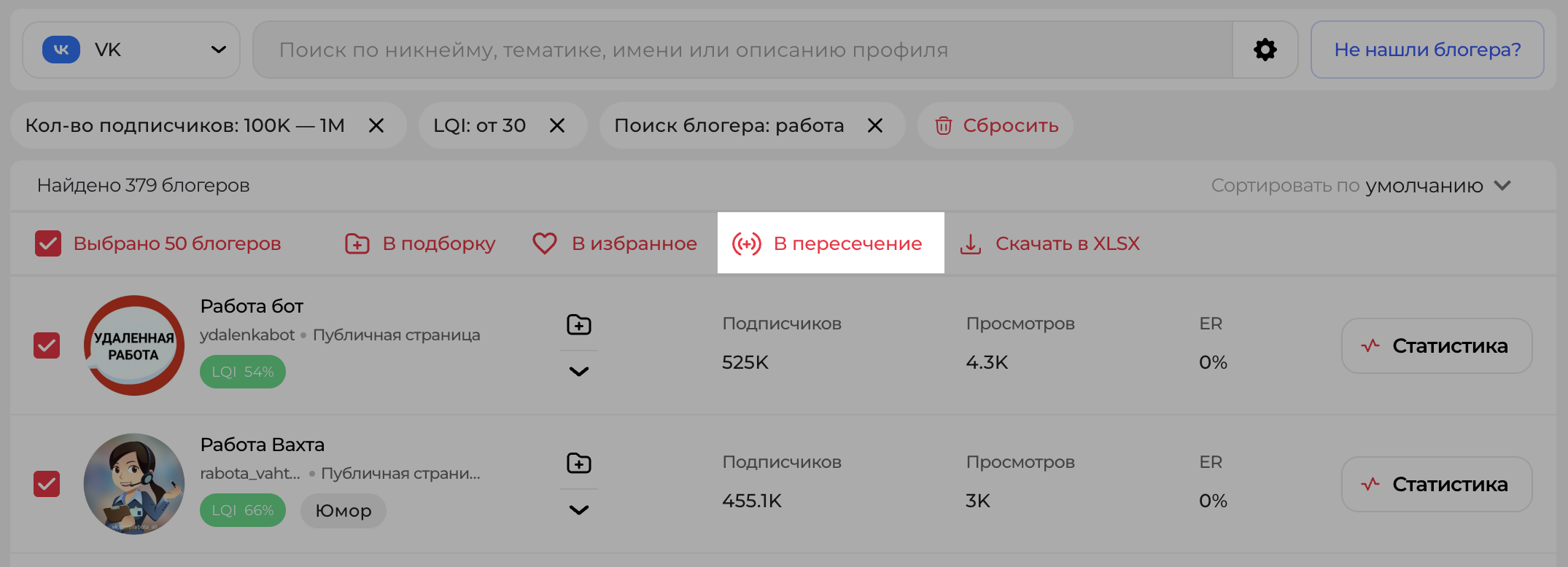Expand details chevron for Работа бот
Viewport: 1568px width, 567px height.
578,372
